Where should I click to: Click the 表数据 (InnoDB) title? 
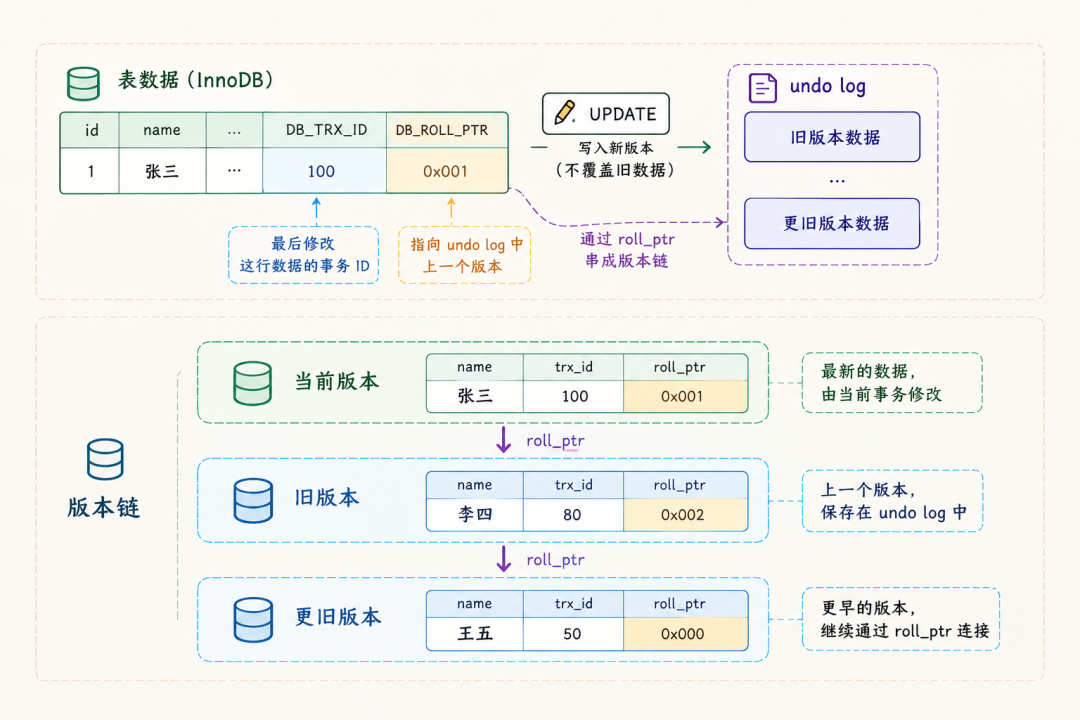195,80
